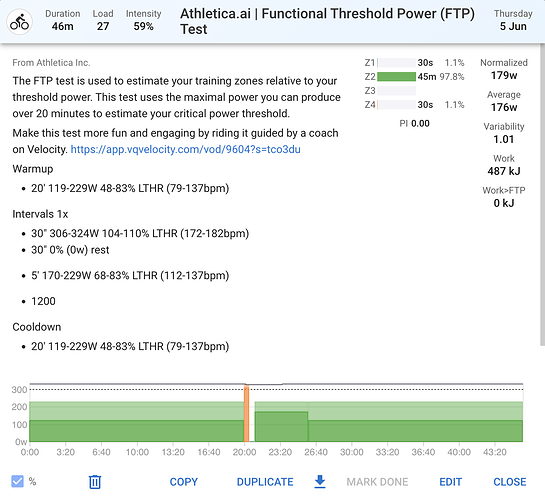Click the Z2 green zone bar
The width and height of the screenshot is (545, 500).
pyautogui.click(x=396, y=76)
